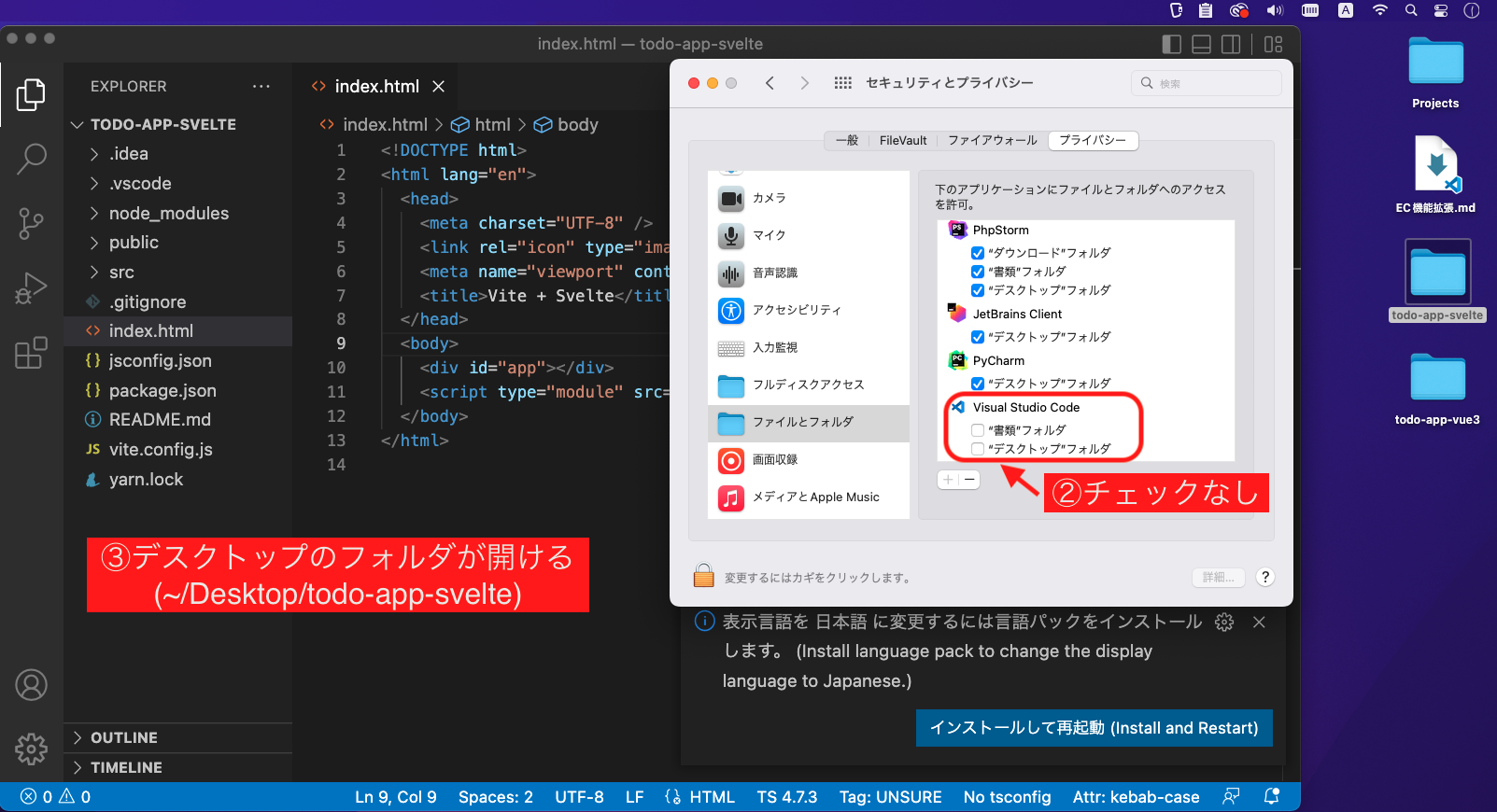This screenshot has height=812, width=1497.
Task: Open package.json in the explorer
Action: pyautogui.click(x=162, y=390)
